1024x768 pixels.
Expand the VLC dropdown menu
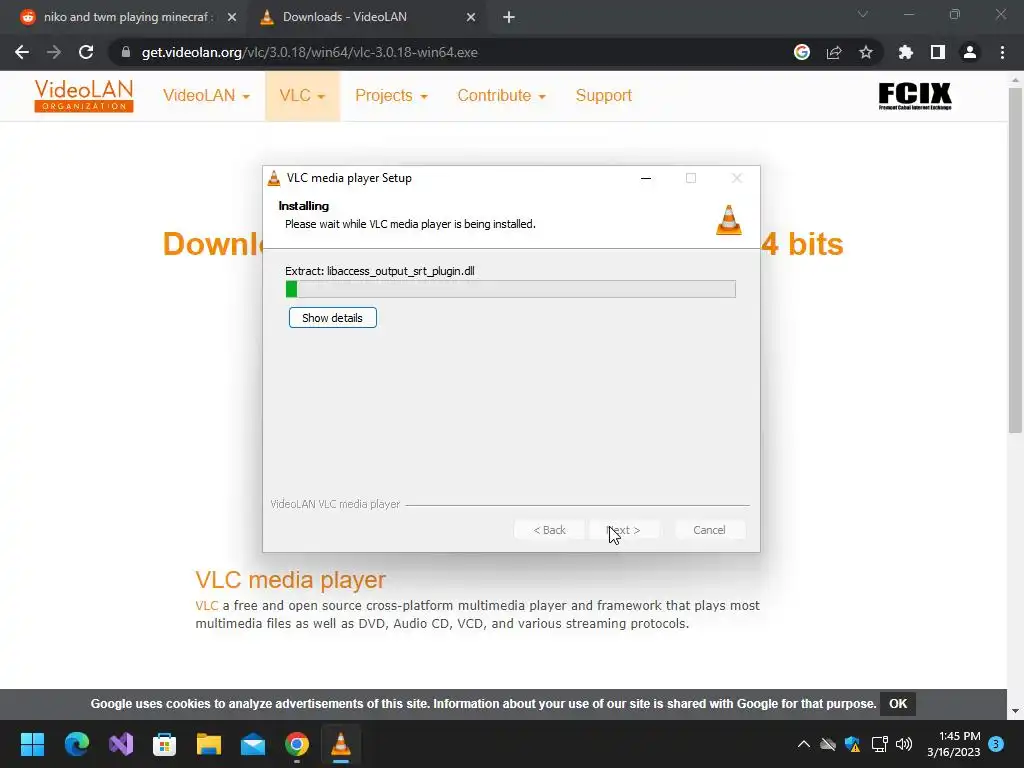pyautogui.click(x=302, y=95)
